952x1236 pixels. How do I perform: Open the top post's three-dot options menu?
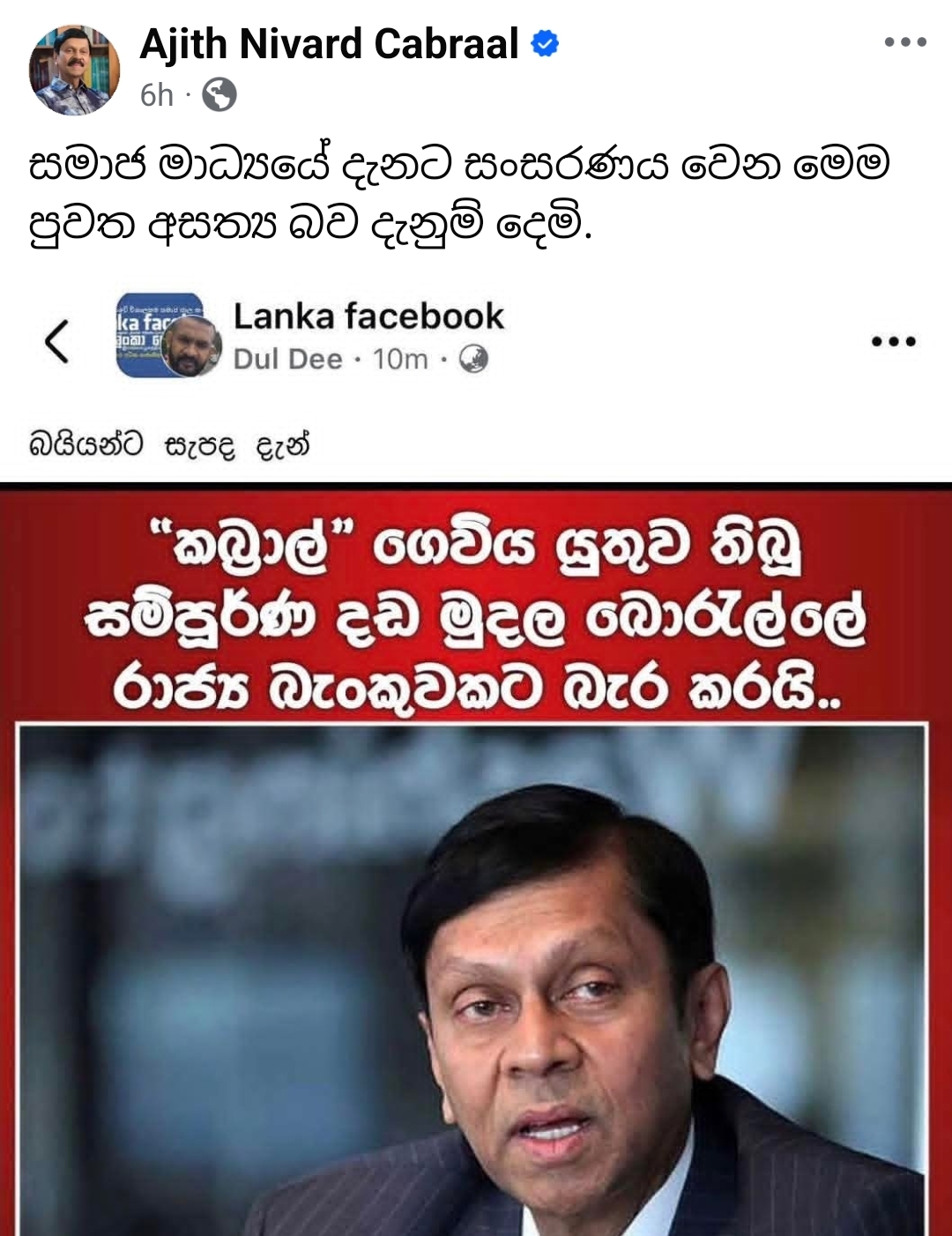[905, 42]
